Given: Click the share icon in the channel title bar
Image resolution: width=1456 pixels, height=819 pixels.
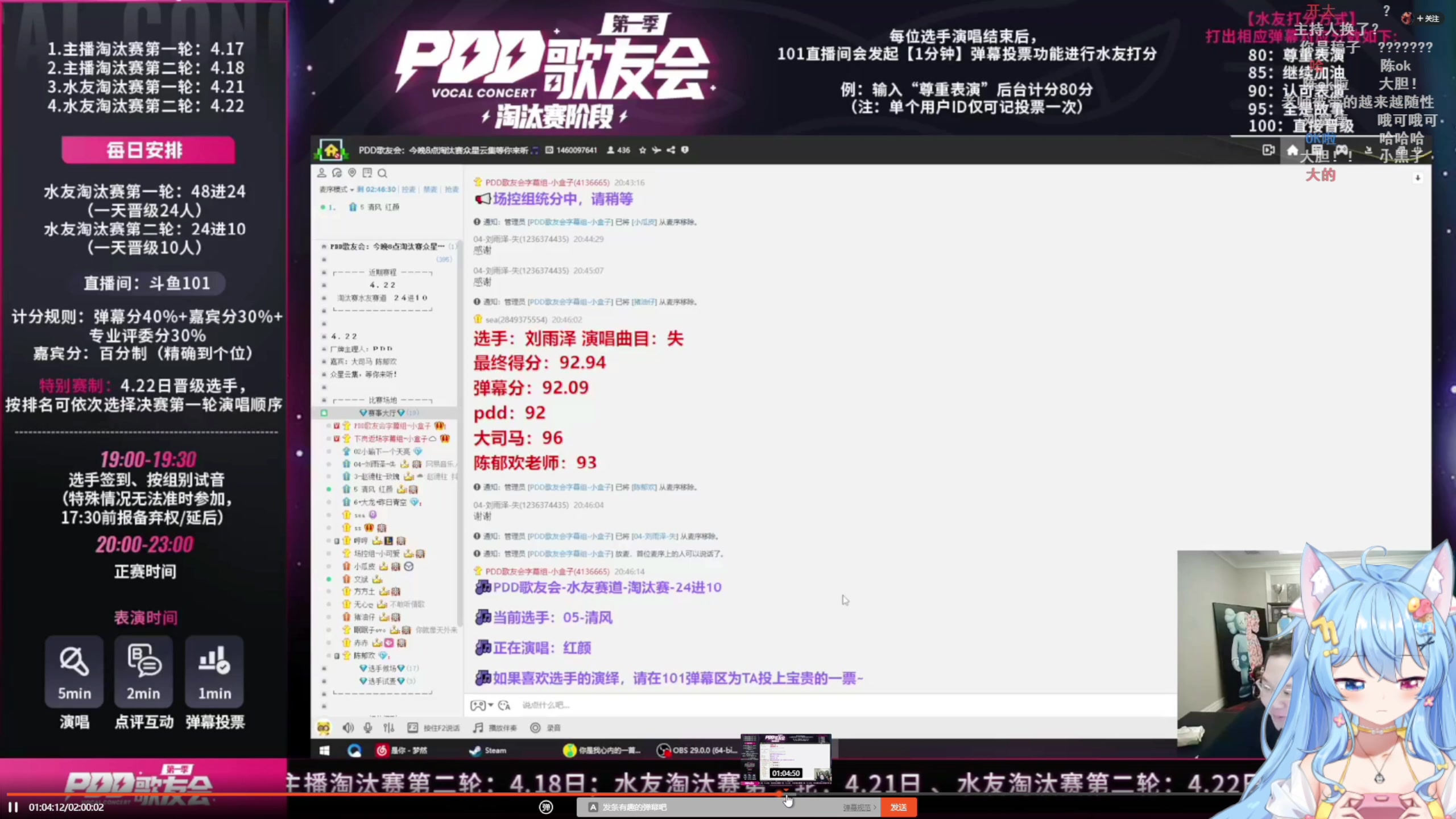Looking at the screenshot, I should pyautogui.click(x=671, y=150).
